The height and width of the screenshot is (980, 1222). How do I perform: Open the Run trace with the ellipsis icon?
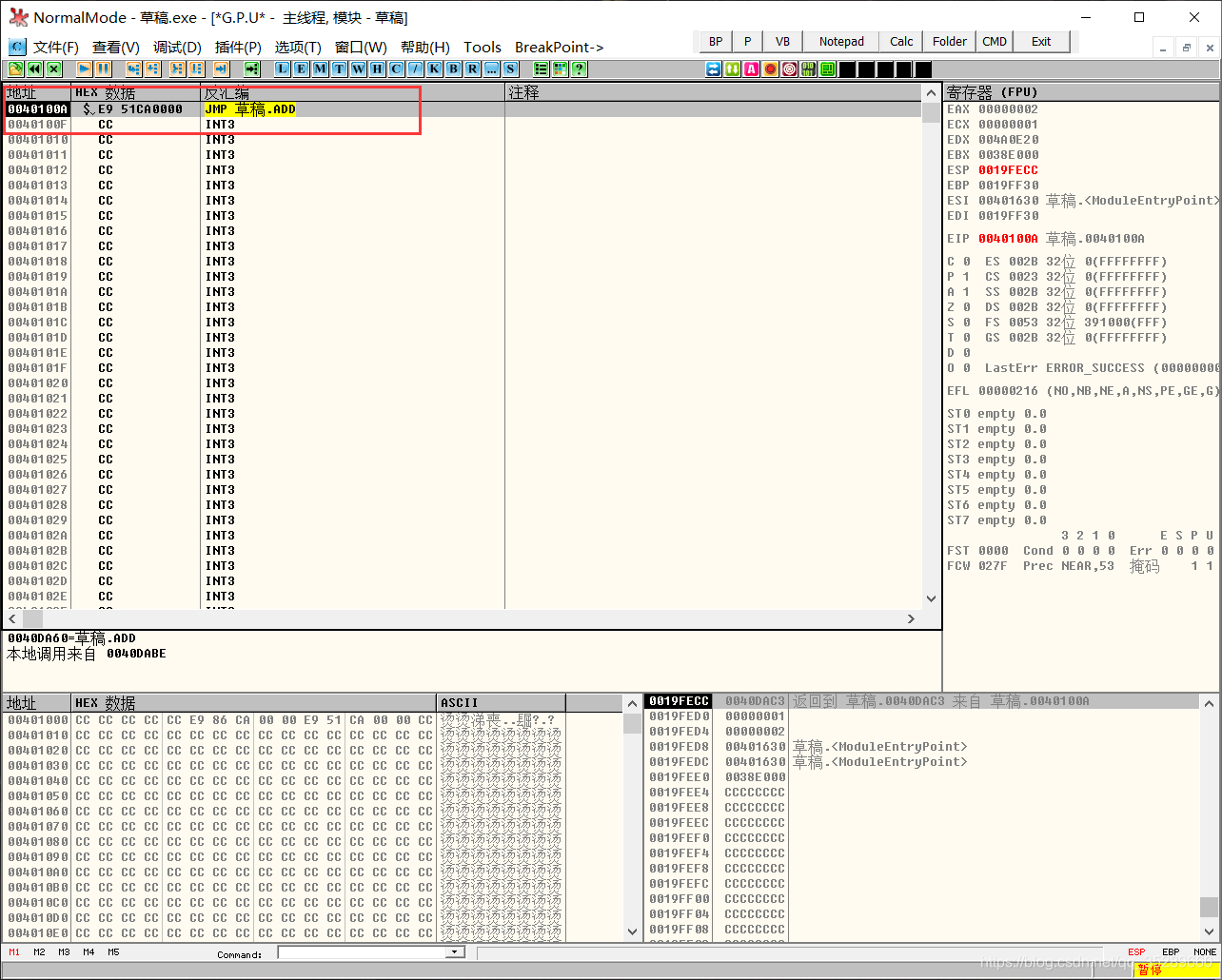coord(491,69)
